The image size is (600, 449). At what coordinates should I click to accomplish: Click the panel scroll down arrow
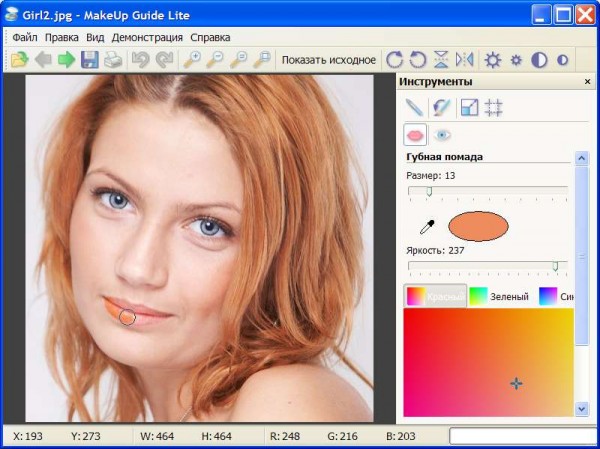[x=582, y=409]
